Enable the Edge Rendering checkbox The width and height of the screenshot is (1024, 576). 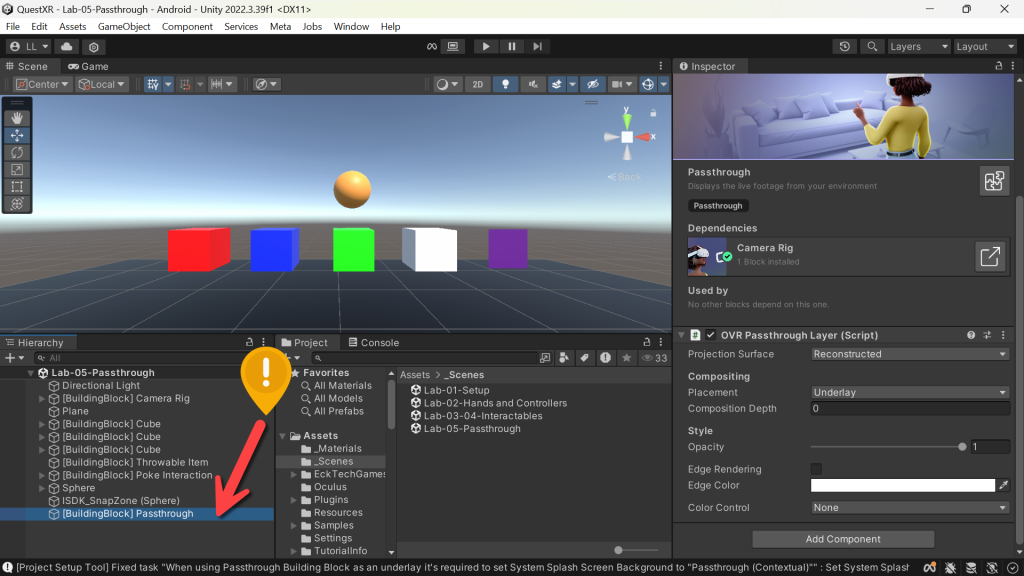point(816,469)
